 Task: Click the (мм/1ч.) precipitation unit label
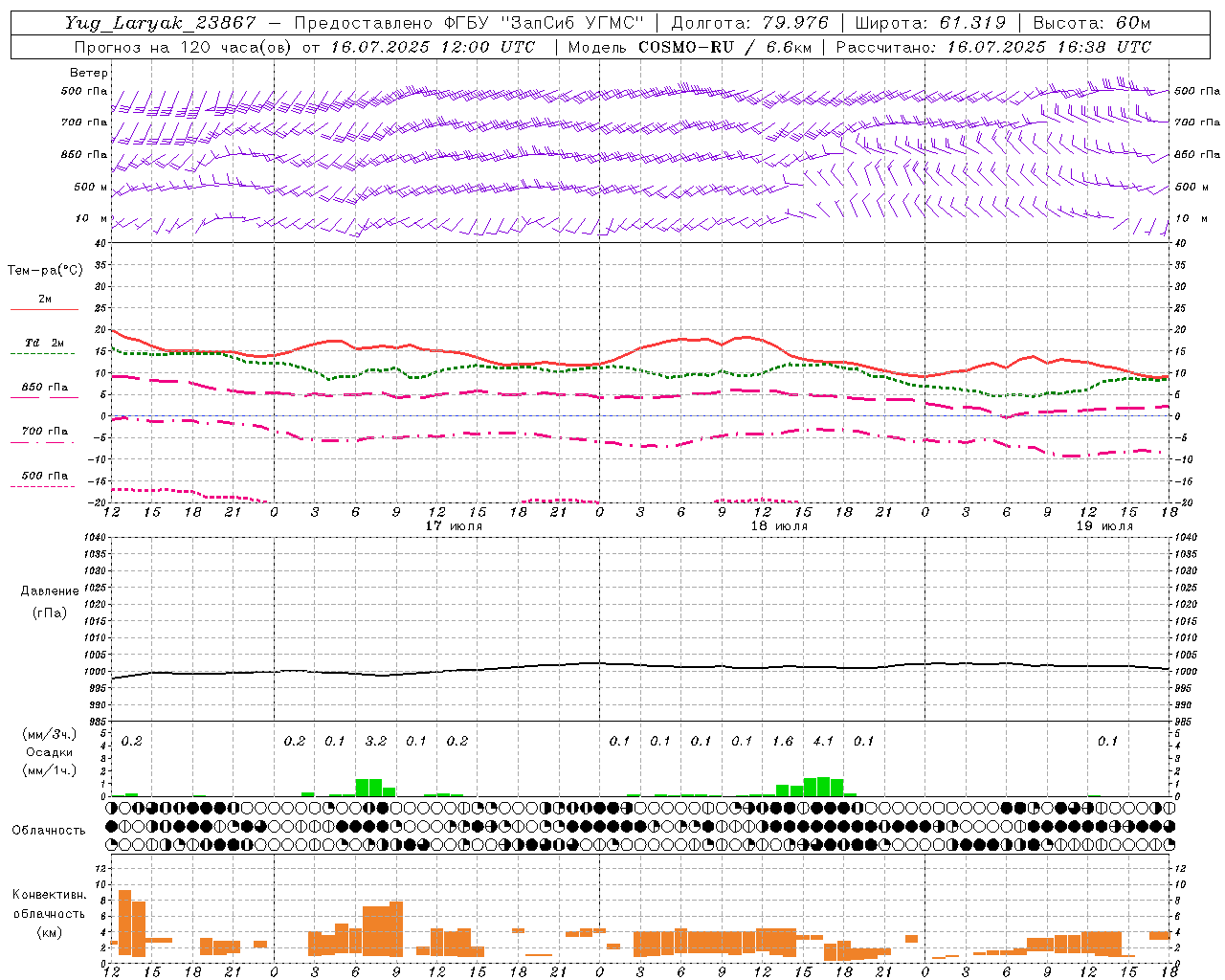point(50,769)
